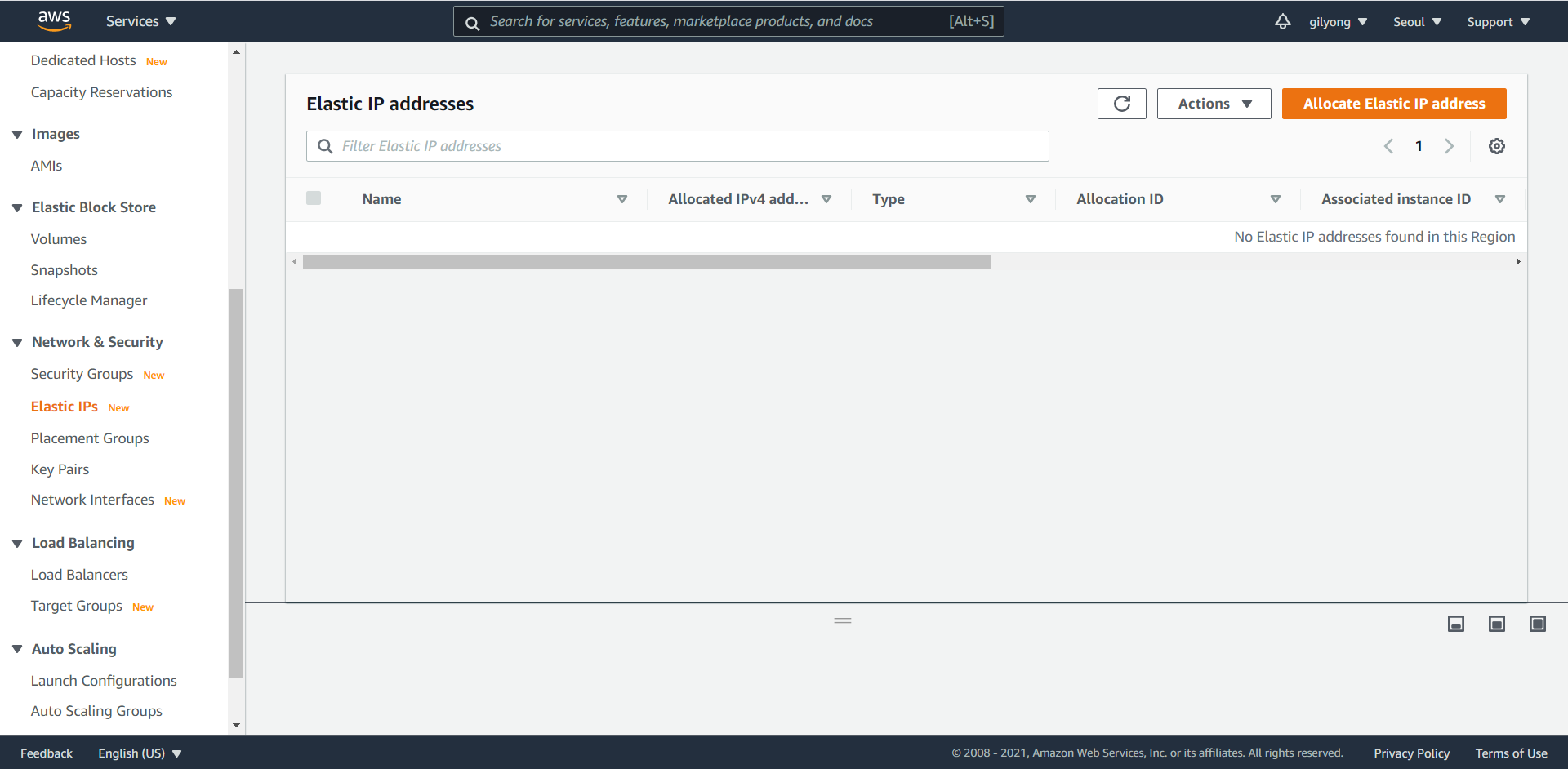Click page number 1 indicator
This screenshot has width=1568, height=769.
tap(1419, 146)
